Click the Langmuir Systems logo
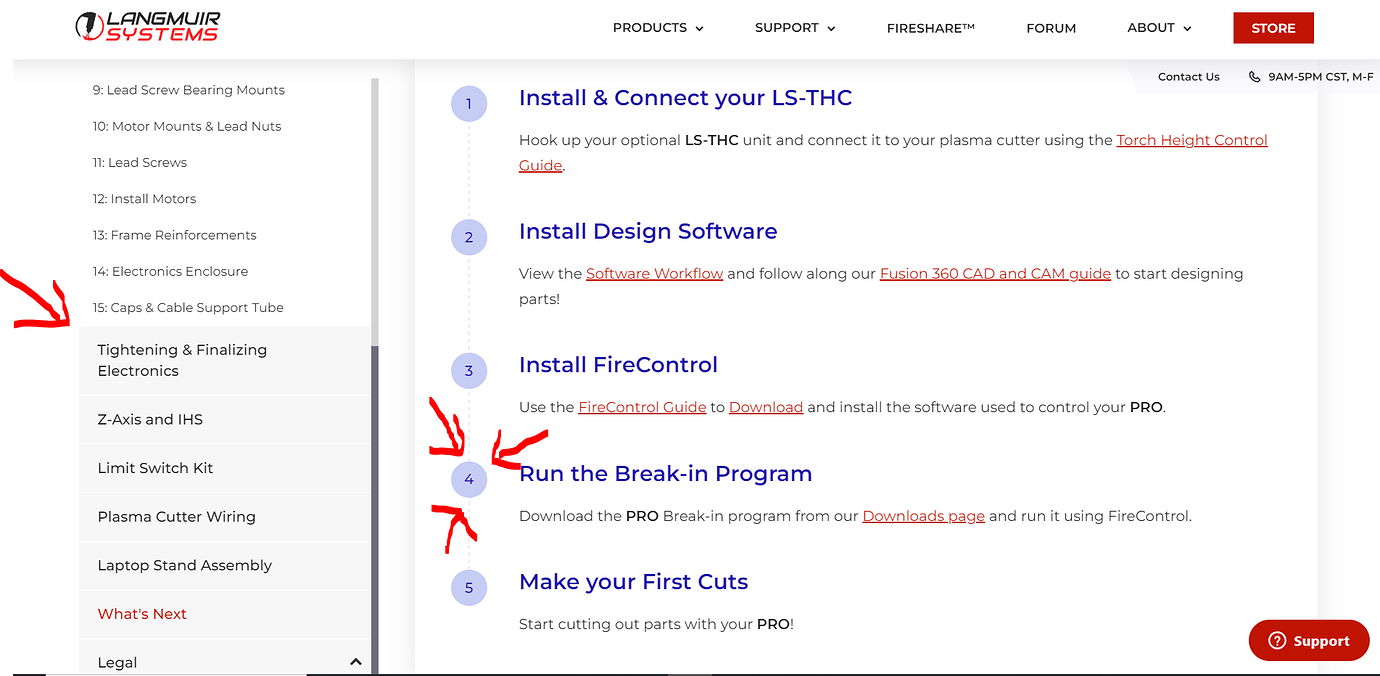 coord(145,27)
